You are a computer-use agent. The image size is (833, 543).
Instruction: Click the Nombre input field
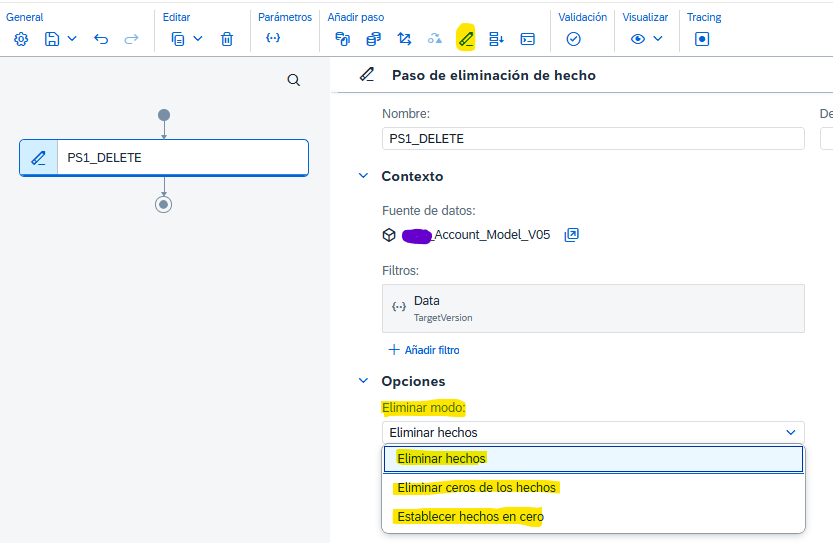point(593,139)
